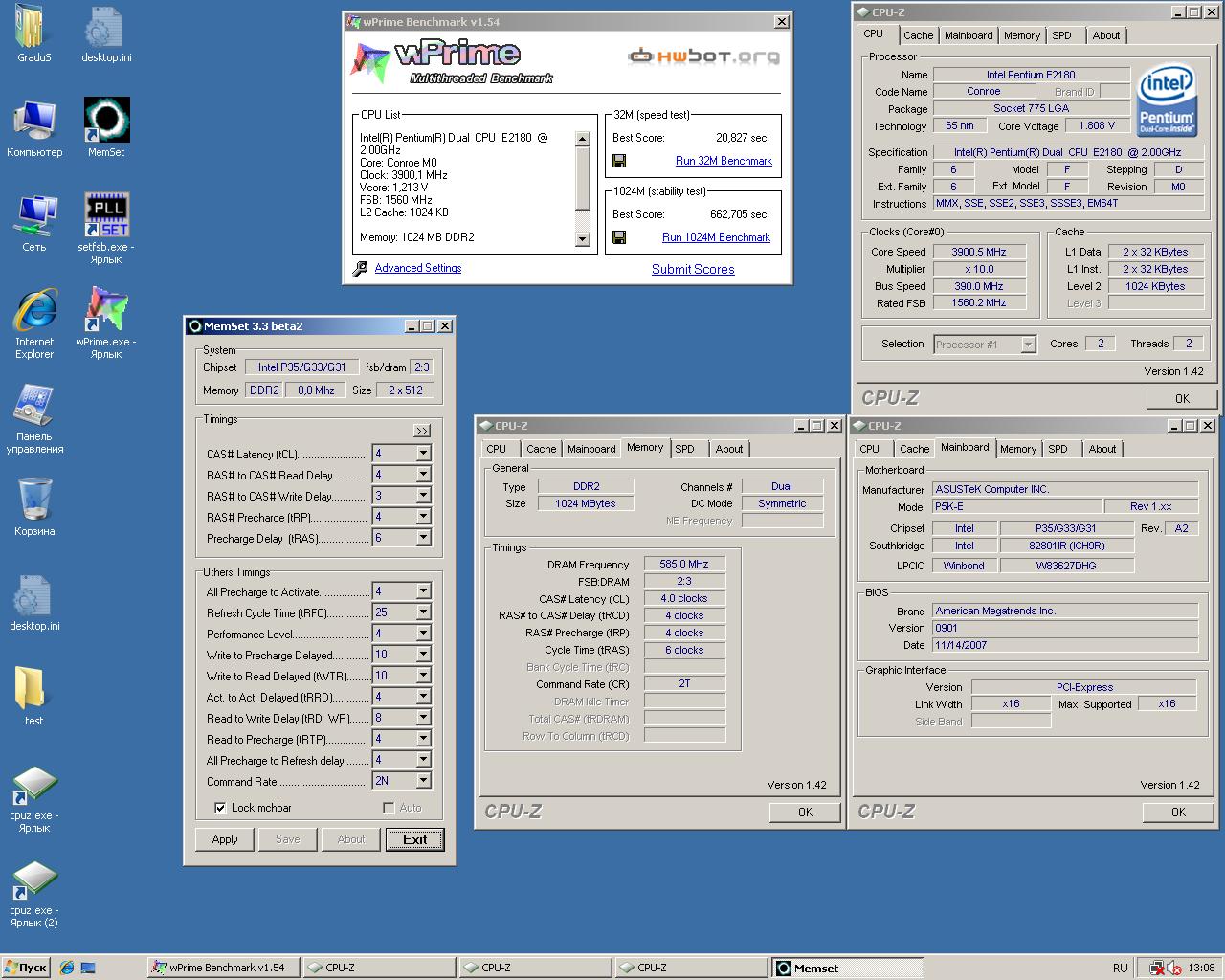Open the All Precharge to Activate dropdown
1225x980 pixels.
[x=422, y=591]
